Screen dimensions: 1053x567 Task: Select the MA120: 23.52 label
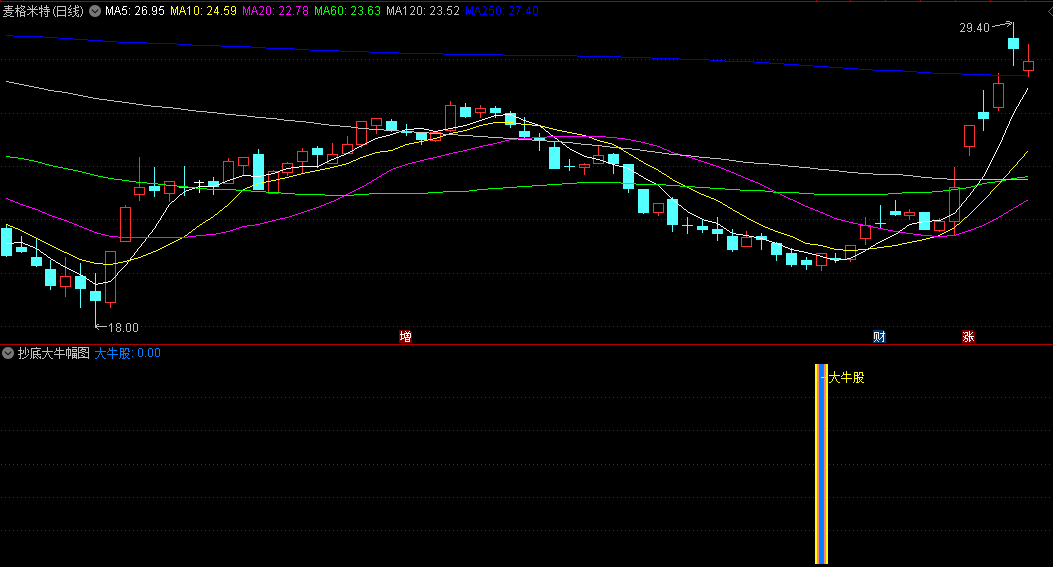[423, 11]
